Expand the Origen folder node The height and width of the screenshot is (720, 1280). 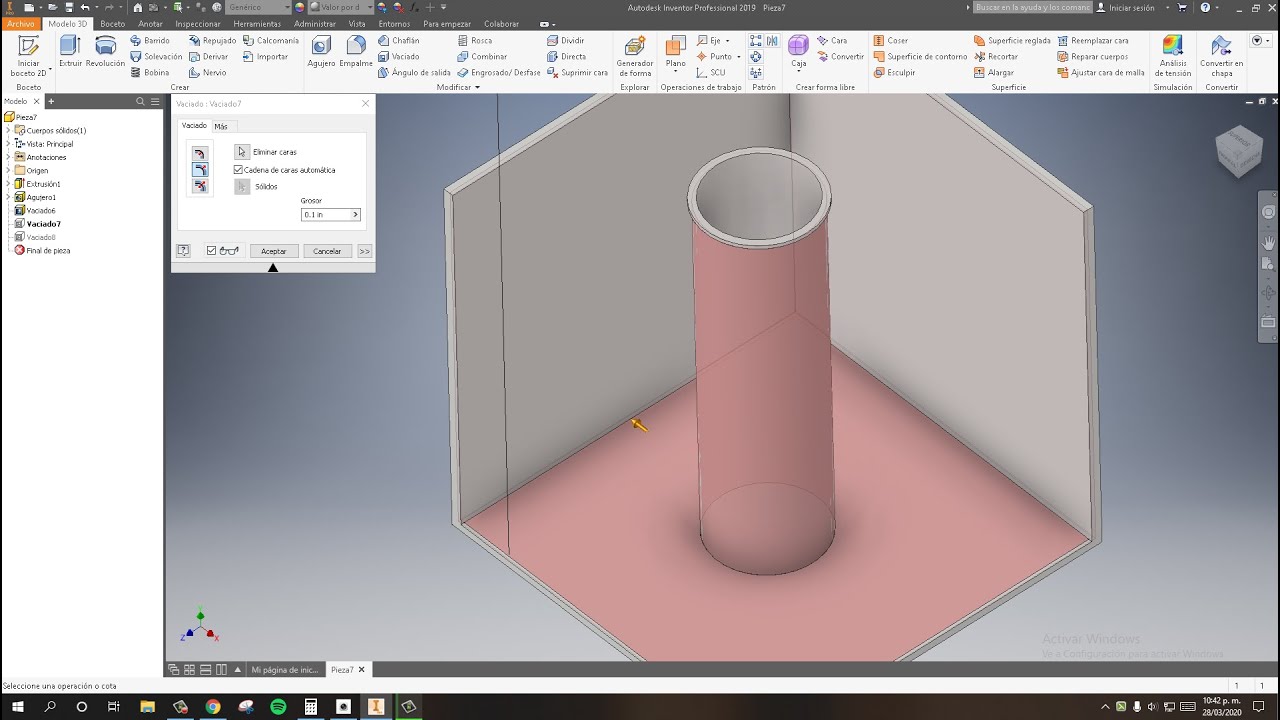click(8, 171)
